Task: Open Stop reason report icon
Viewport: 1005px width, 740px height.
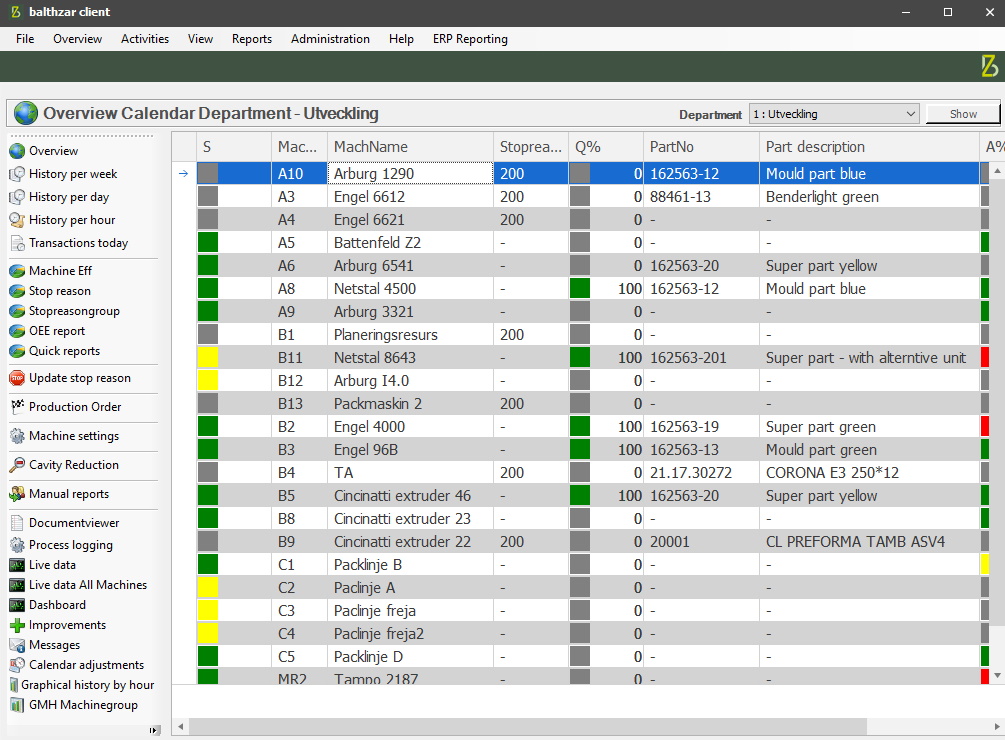Action: coord(17,291)
